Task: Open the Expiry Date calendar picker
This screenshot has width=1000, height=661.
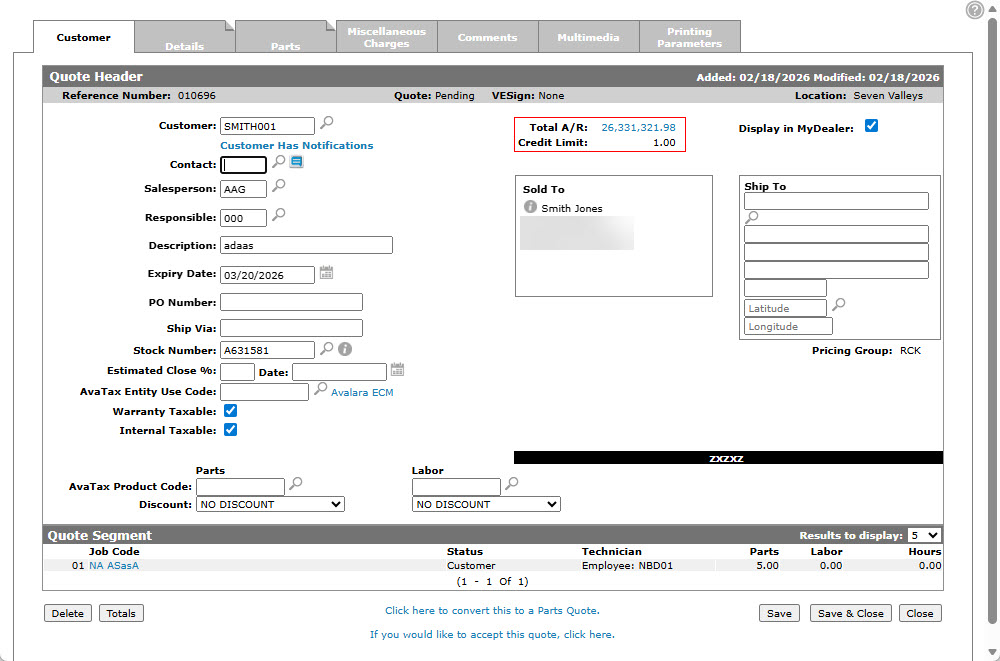Action: pos(326,273)
